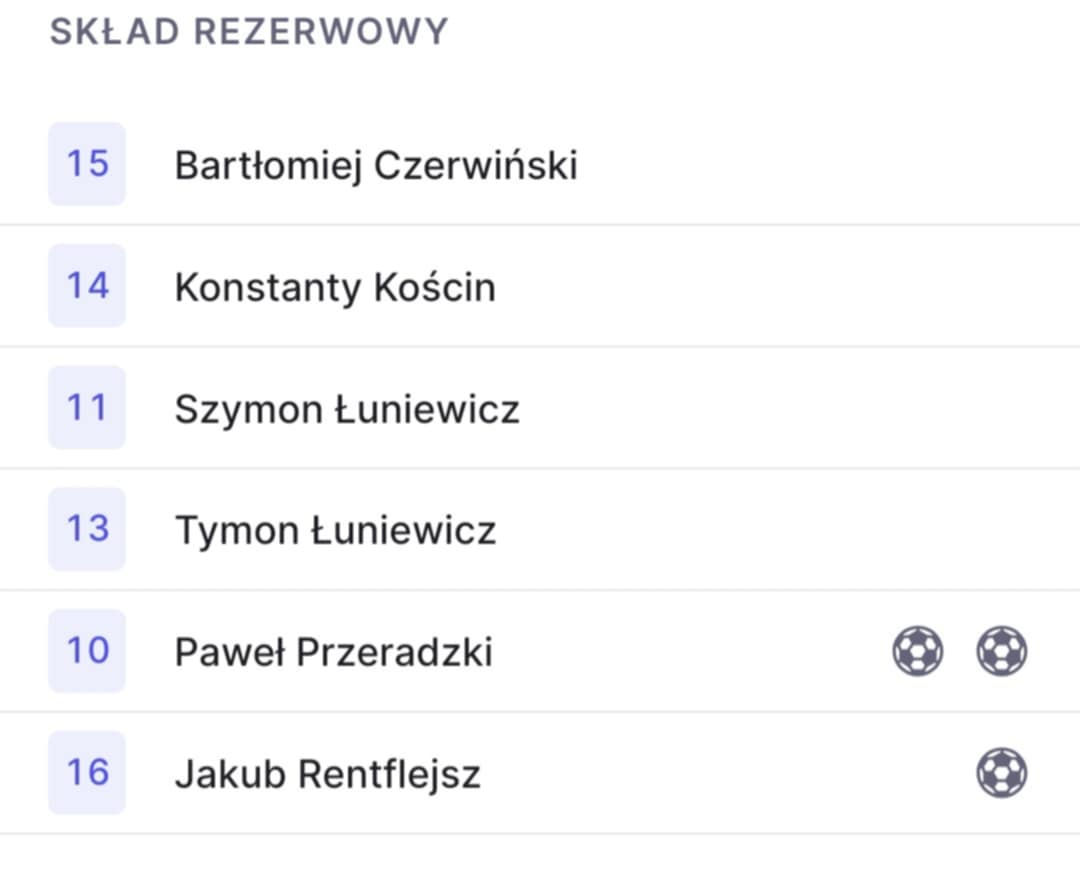Open player Jakub Rentflejsz
Viewport: 1080px width, 872px height.
pyautogui.click(x=328, y=774)
